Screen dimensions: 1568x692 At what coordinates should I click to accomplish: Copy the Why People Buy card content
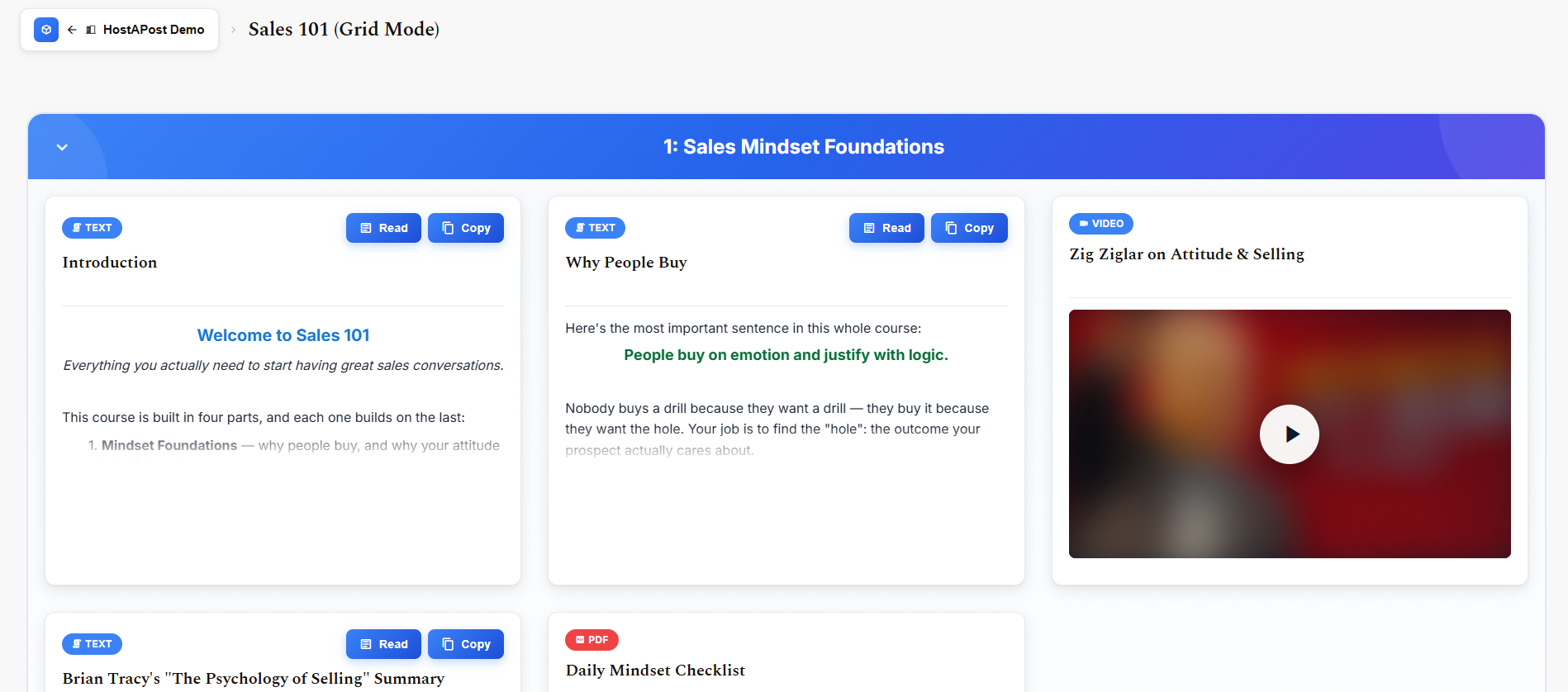point(969,228)
